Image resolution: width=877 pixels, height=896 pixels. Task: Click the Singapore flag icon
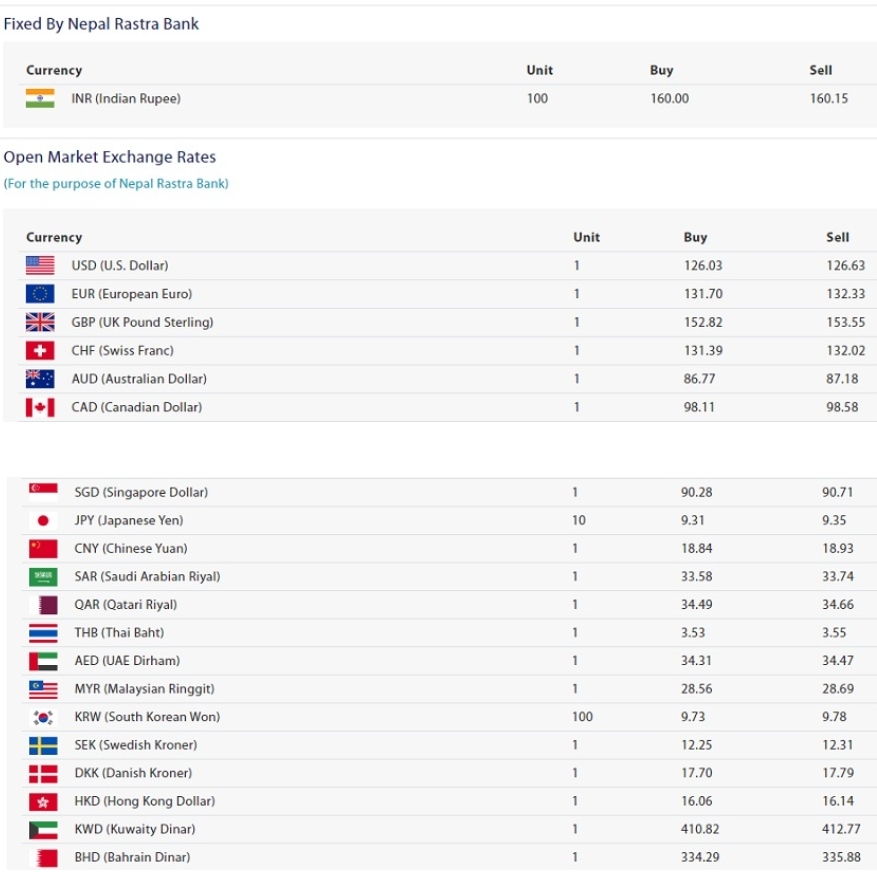pyautogui.click(x=43, y=492)
